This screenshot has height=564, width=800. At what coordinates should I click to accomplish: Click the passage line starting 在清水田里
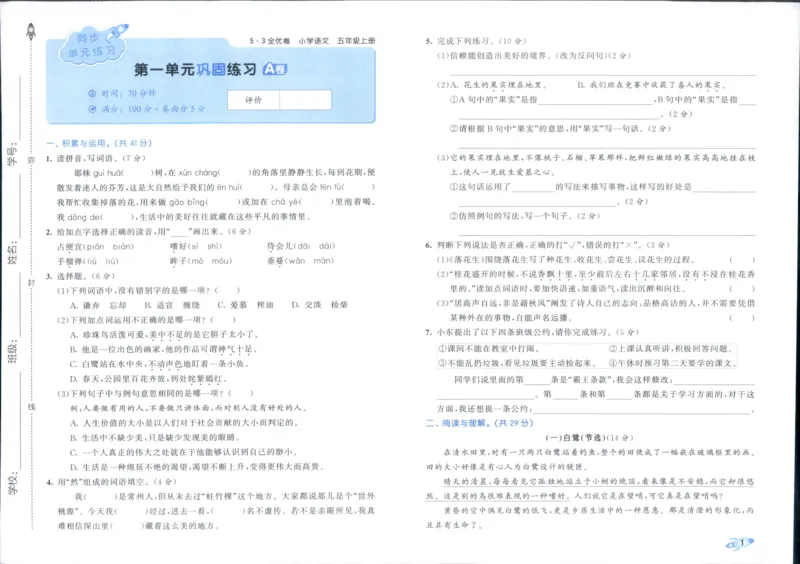(598, 452)
